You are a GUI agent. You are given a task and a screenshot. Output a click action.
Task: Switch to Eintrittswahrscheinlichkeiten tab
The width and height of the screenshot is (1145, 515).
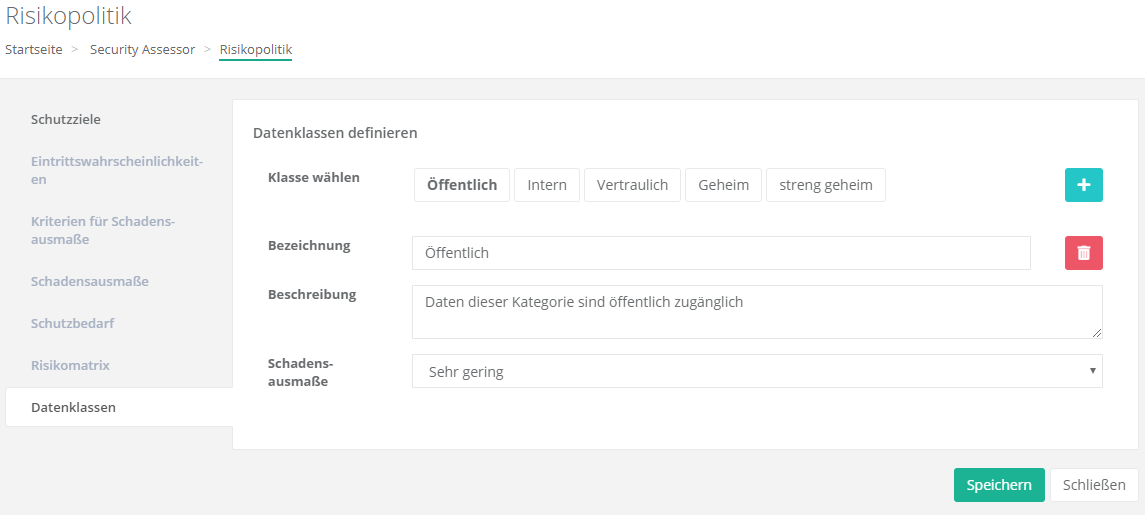point(117,170)
